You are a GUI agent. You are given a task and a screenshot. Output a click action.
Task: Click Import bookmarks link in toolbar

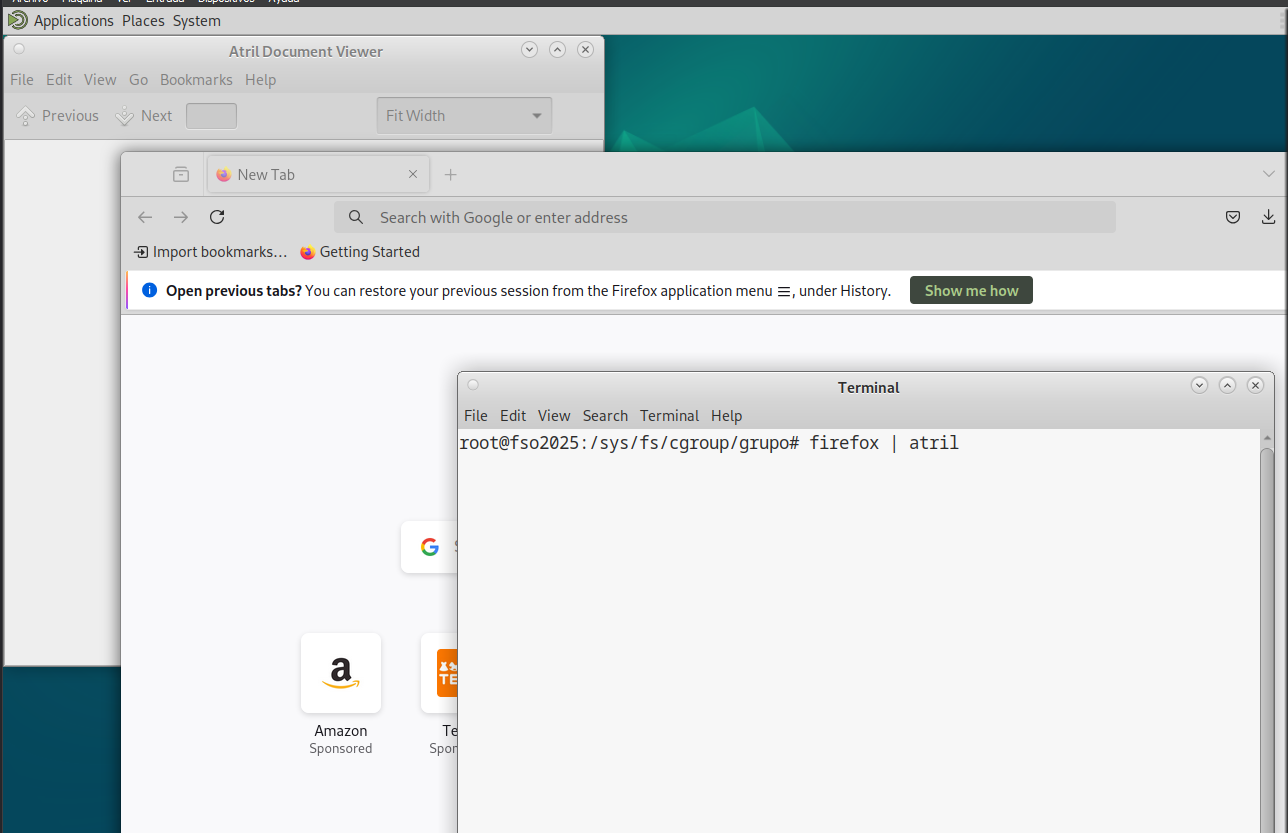[x=211, y=252]
